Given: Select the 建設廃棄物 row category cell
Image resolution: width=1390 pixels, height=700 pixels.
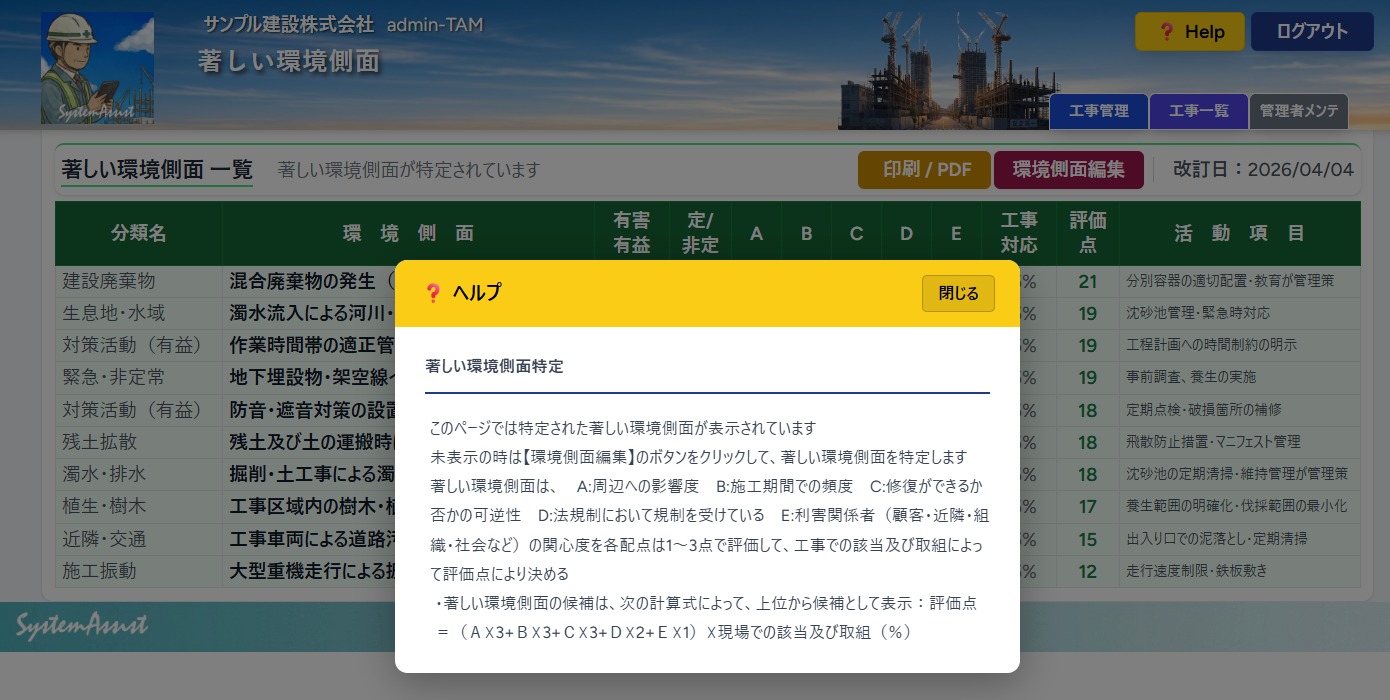Looking at the screenshot, I should pyautogui.click(x=109, y=281).
